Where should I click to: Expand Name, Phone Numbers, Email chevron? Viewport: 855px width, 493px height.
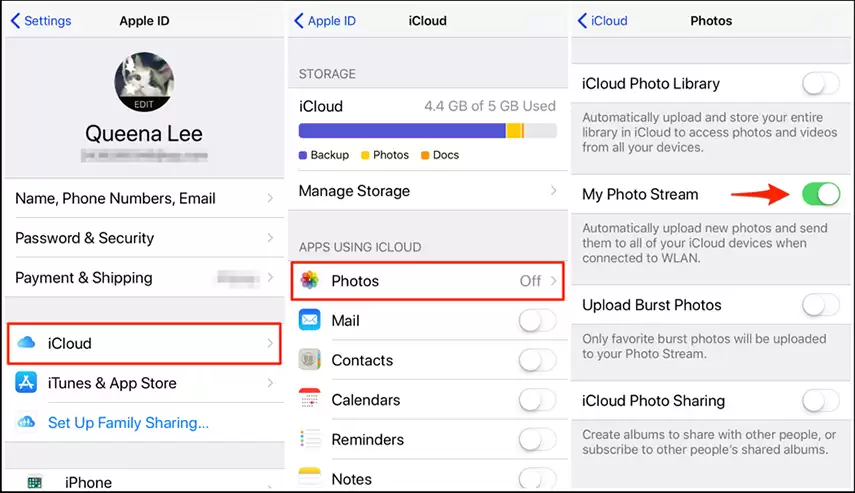270,198
